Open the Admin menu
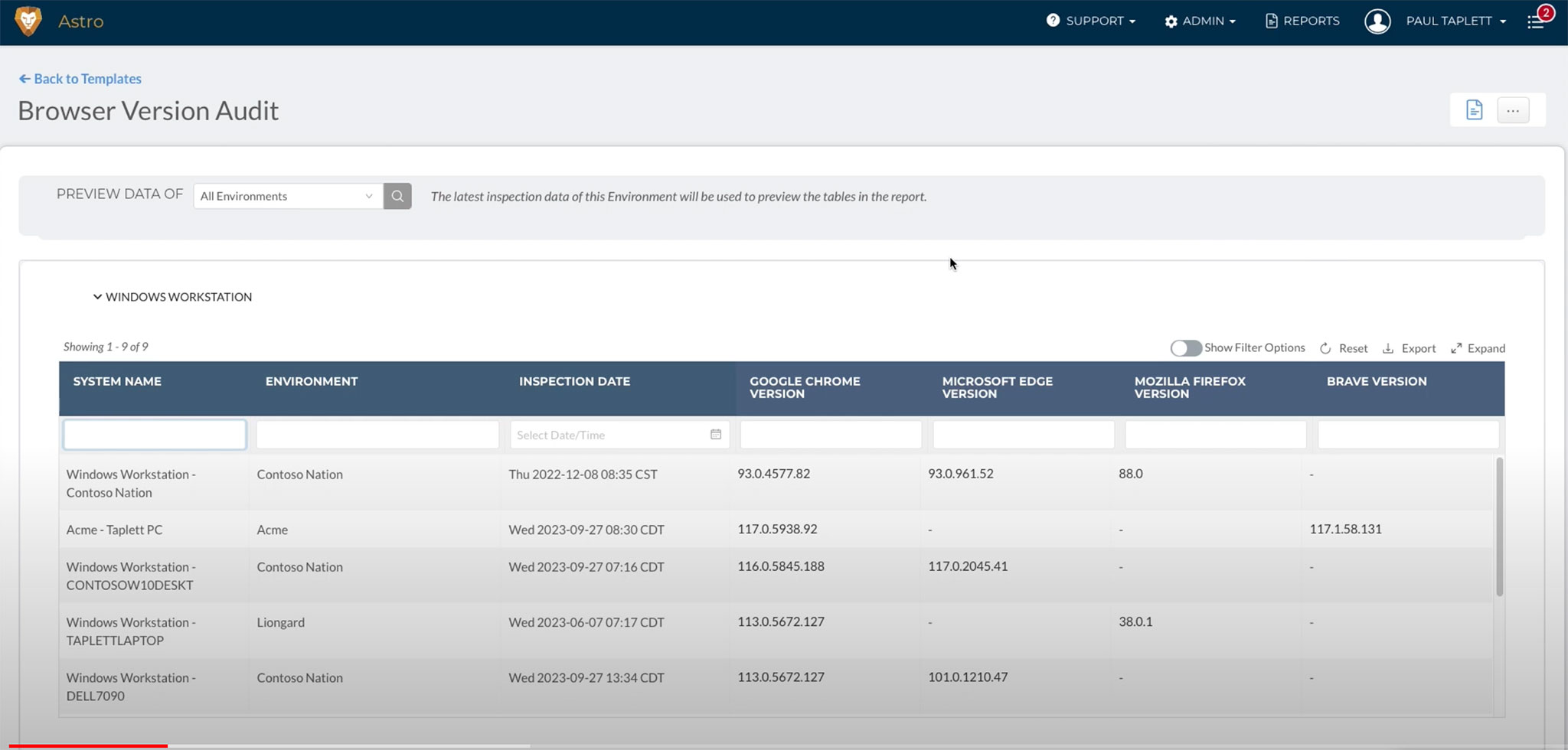The width and height of the screenshot is (1568, 750). [x=1200, y=21]
